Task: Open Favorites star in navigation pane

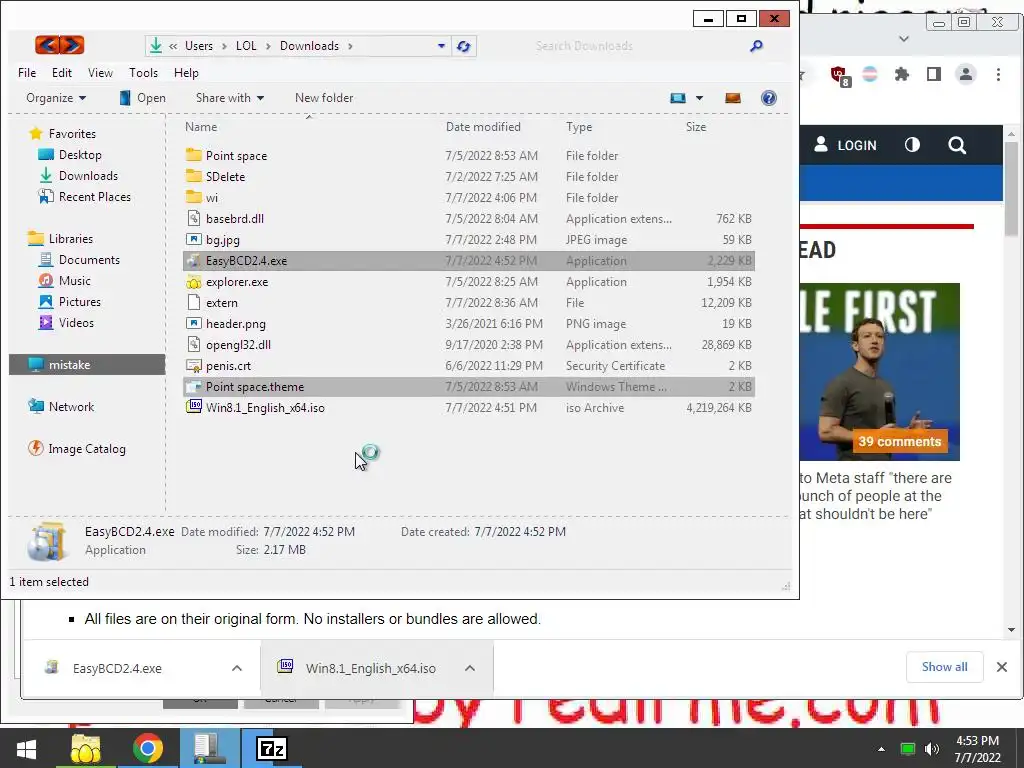Action: [36, 133]
